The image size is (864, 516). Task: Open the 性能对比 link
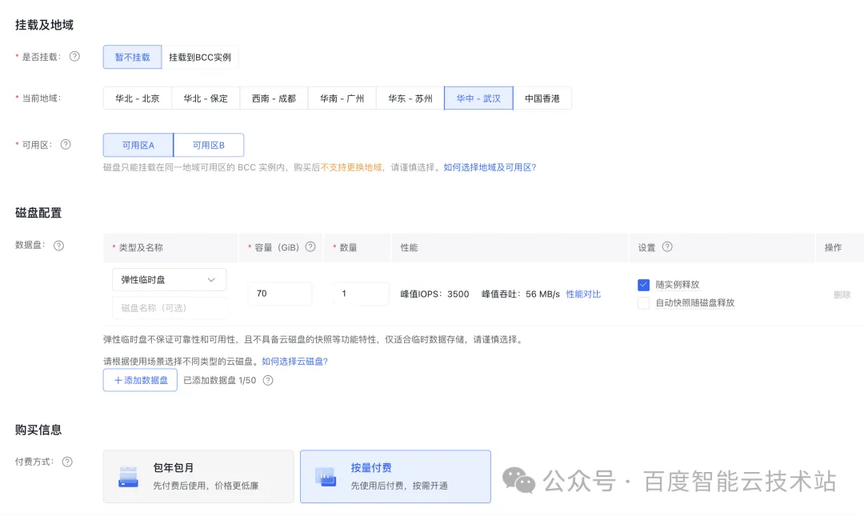pyautogui.click(x=583, y=294)
